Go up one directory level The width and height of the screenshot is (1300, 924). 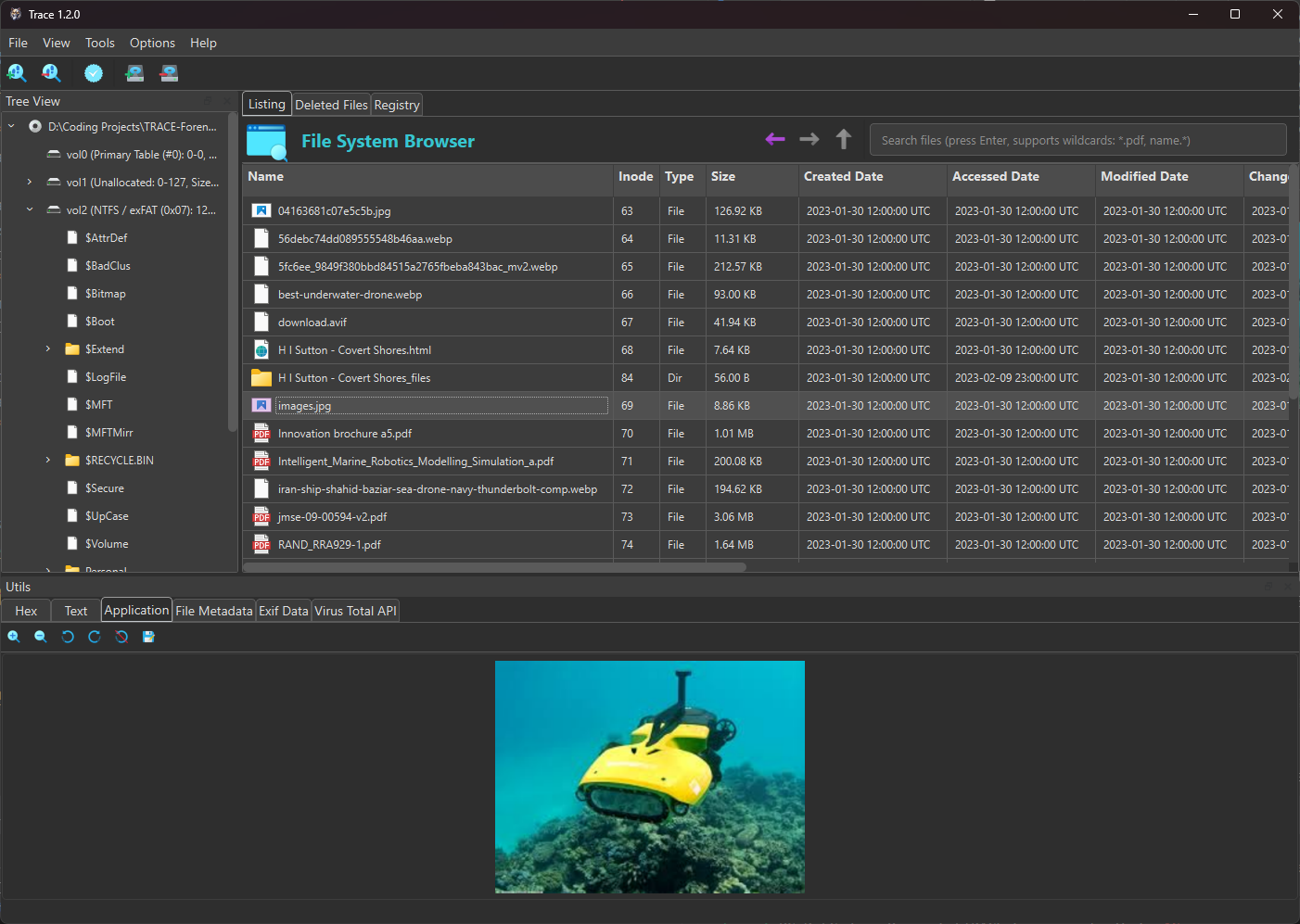844,139
